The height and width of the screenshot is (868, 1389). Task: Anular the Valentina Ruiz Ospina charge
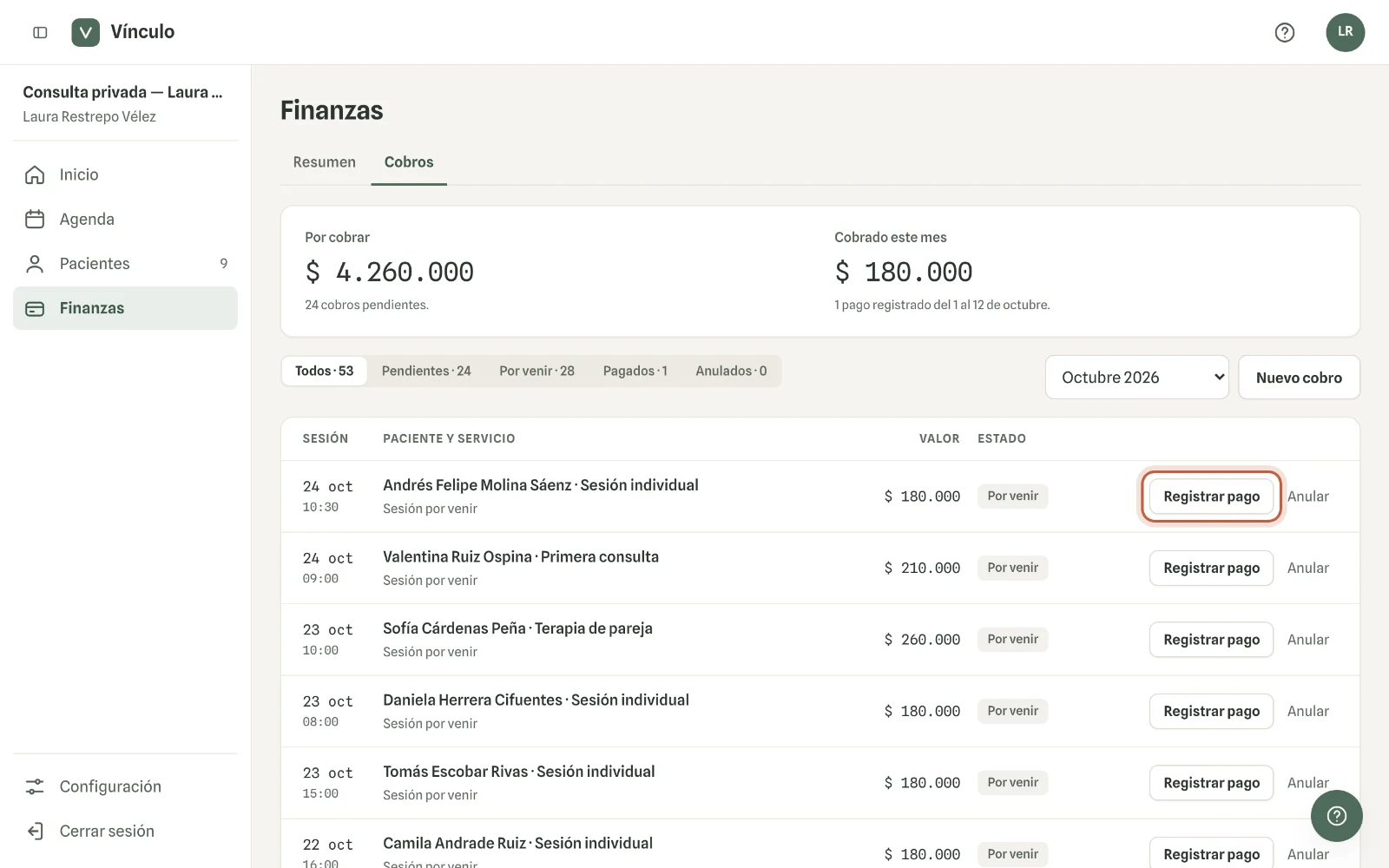pyautogui.click(x=1307, y=568)
